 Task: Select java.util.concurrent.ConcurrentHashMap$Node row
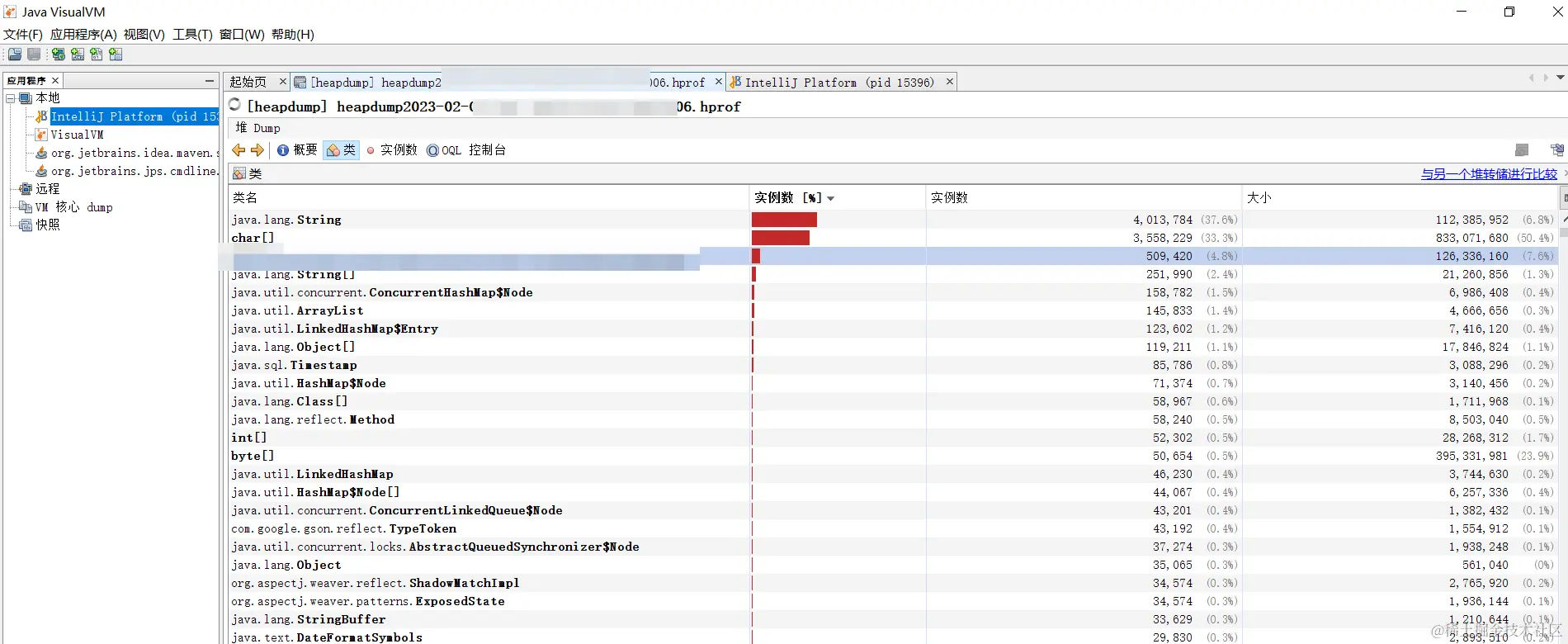892,292
